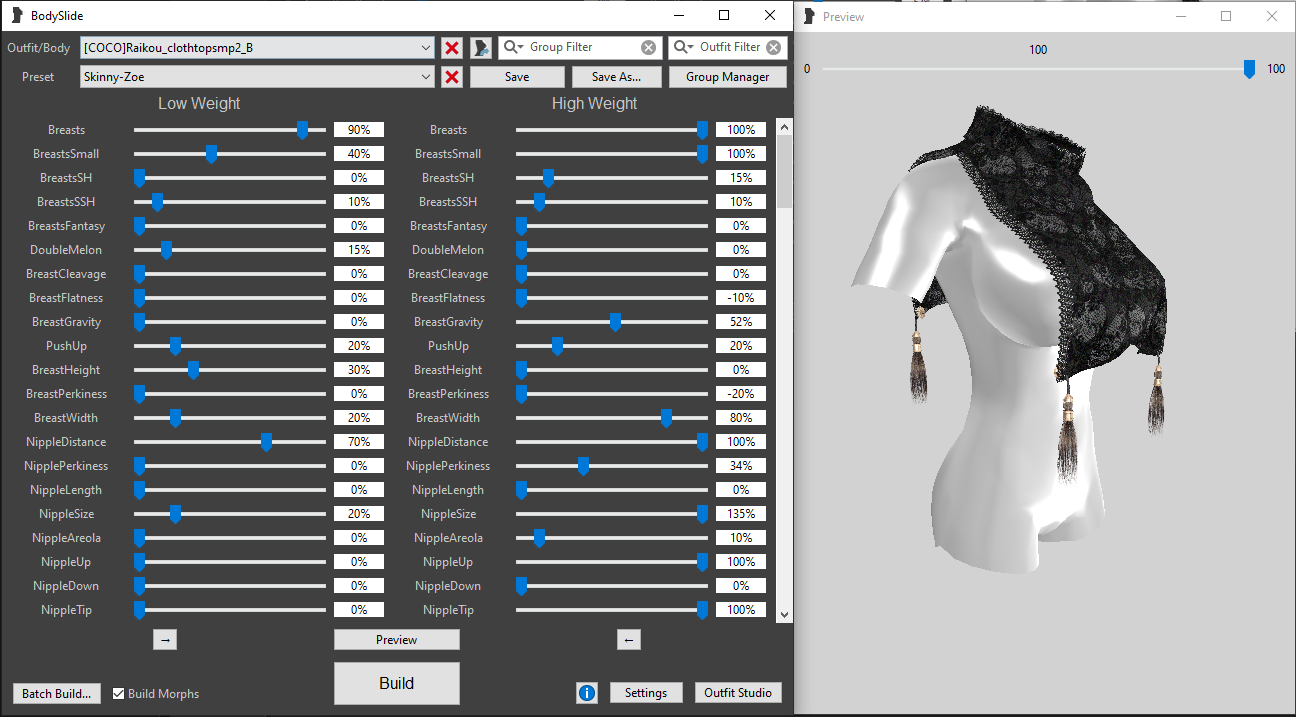Click the High Weight NipplePerkiness slider
The image size is (1296, 717).
click(x=612, y=466)
